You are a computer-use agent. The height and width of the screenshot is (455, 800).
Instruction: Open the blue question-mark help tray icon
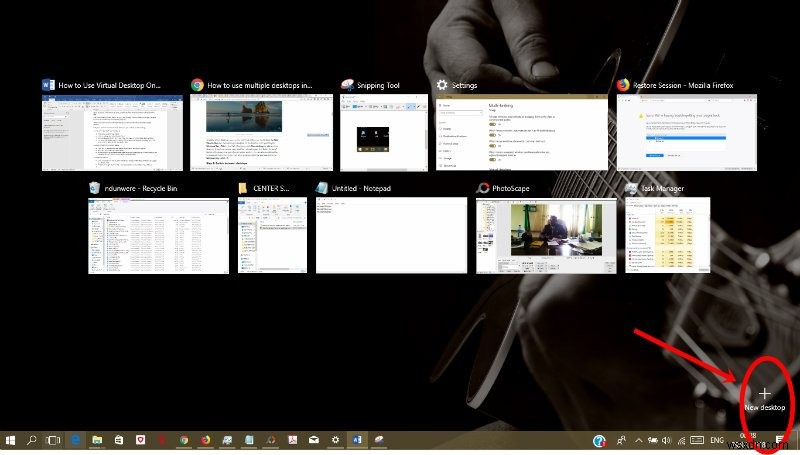599,440
